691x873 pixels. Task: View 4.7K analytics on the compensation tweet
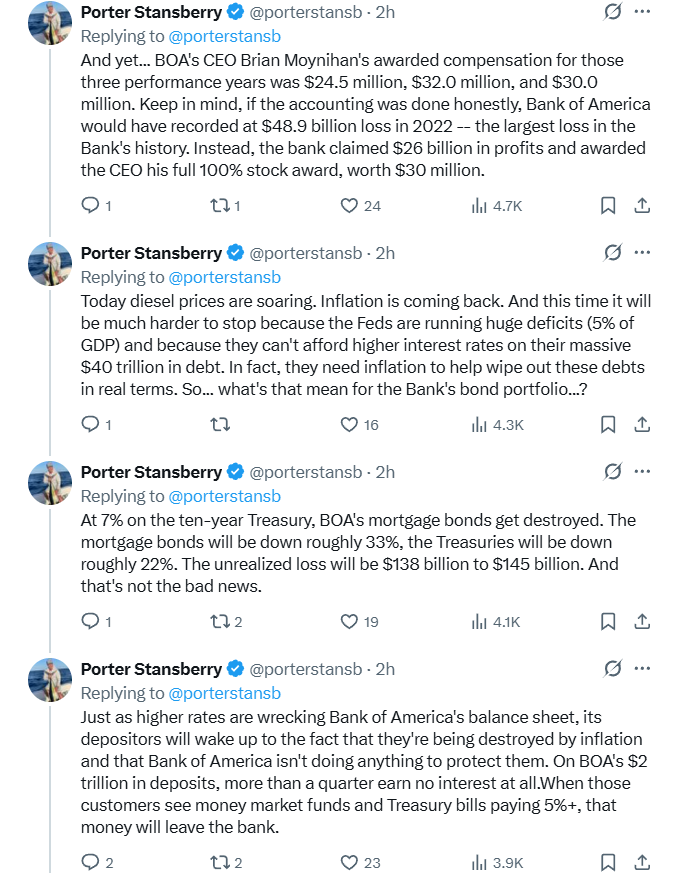[497, 206]
